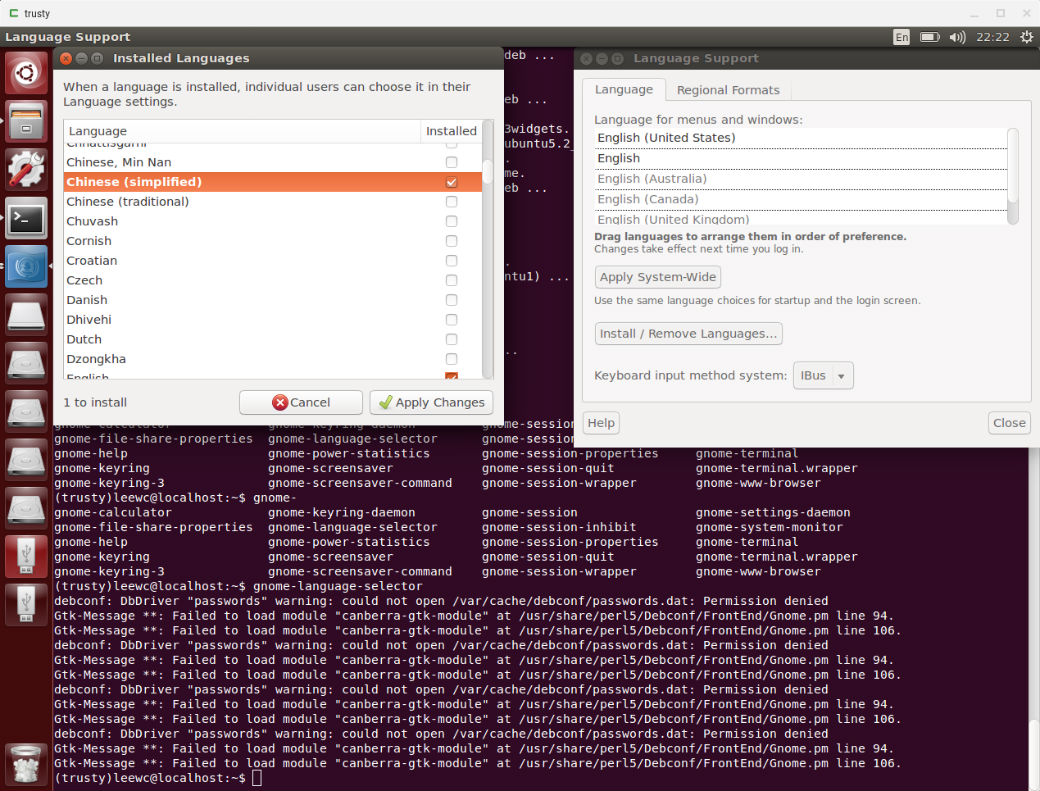Check the Chuvash installed box
This screenshot has height=791, width=1040.
pos(451,221)
